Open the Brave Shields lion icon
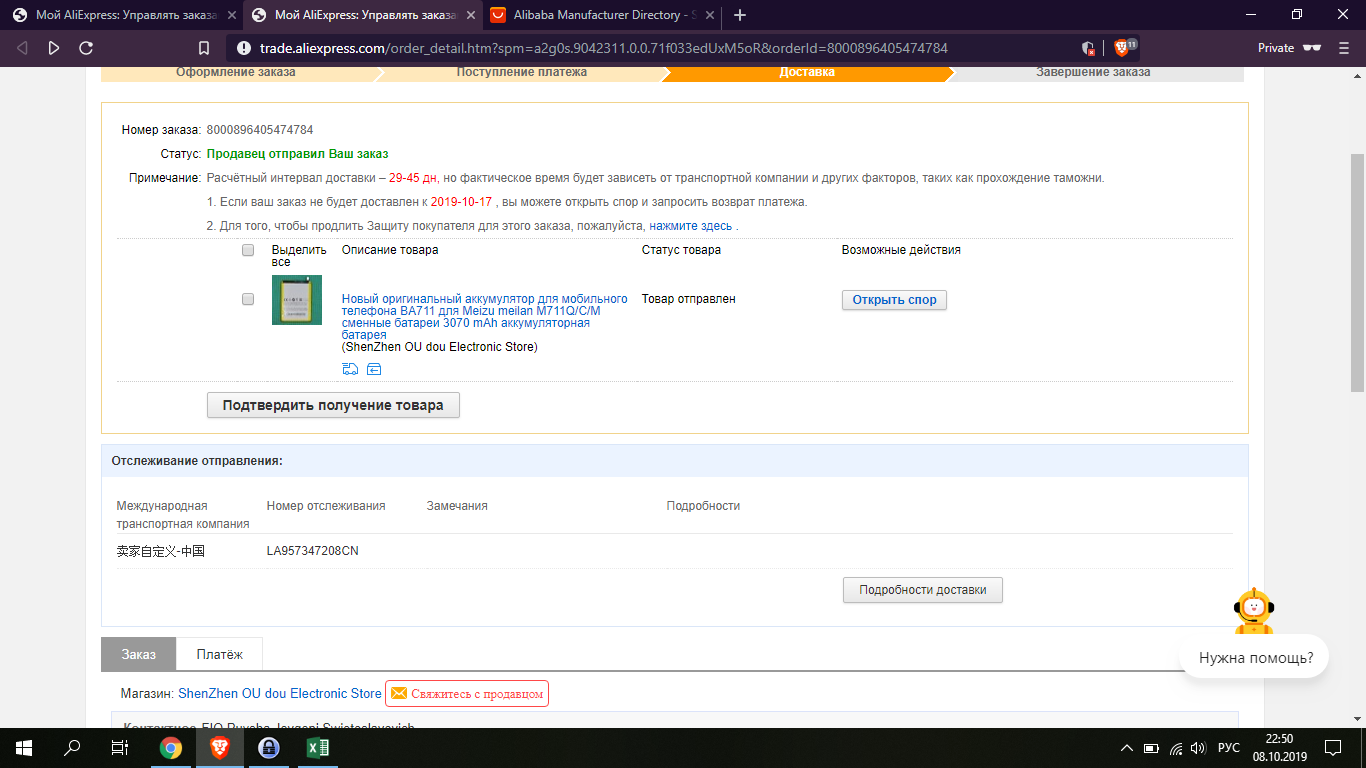Image resolution: width=1366 pixels, height=768 pixels. [x=1120, y=48]
